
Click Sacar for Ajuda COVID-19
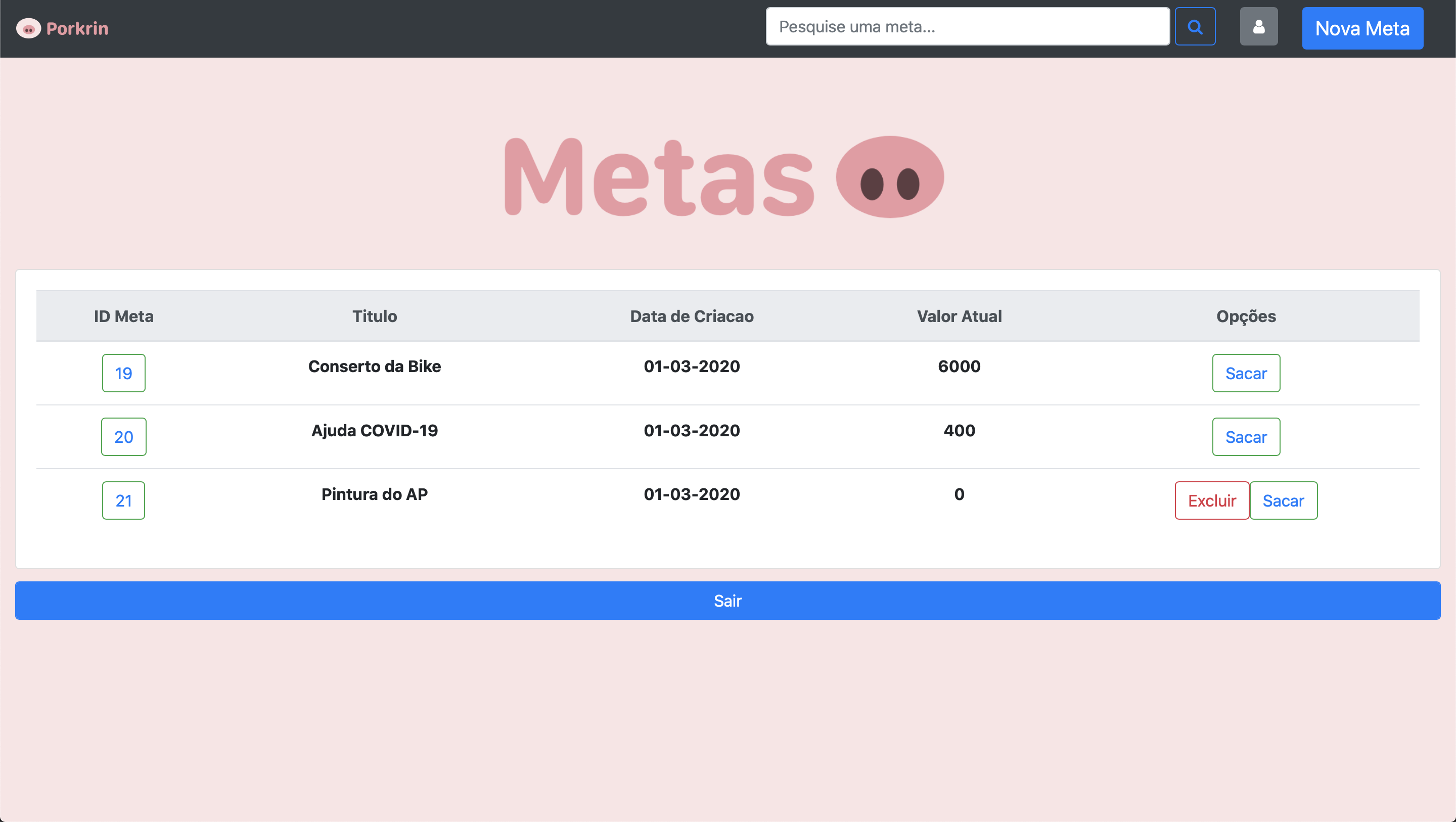click(1246, 437)
